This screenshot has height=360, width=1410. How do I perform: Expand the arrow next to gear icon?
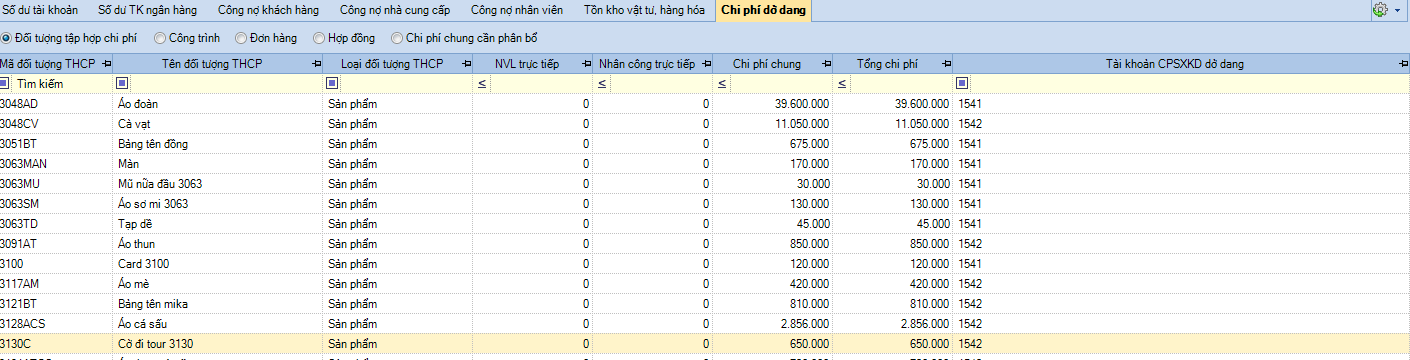coord(1397,11)
